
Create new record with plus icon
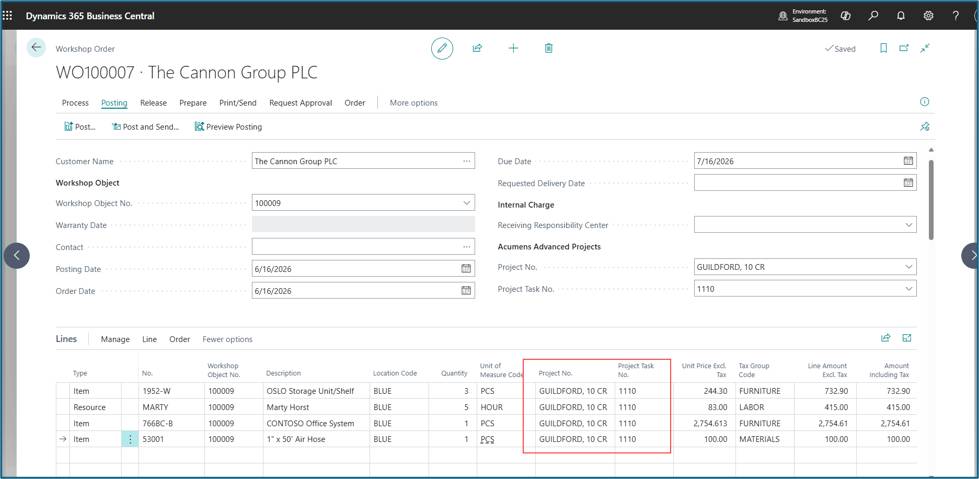(513, 48)
